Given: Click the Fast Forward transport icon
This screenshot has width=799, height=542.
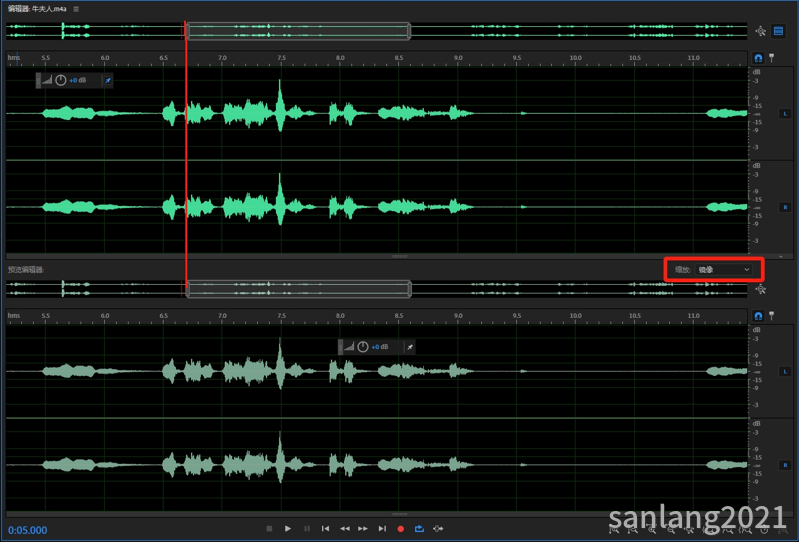Looking at the screenshot, I should 363,528.
